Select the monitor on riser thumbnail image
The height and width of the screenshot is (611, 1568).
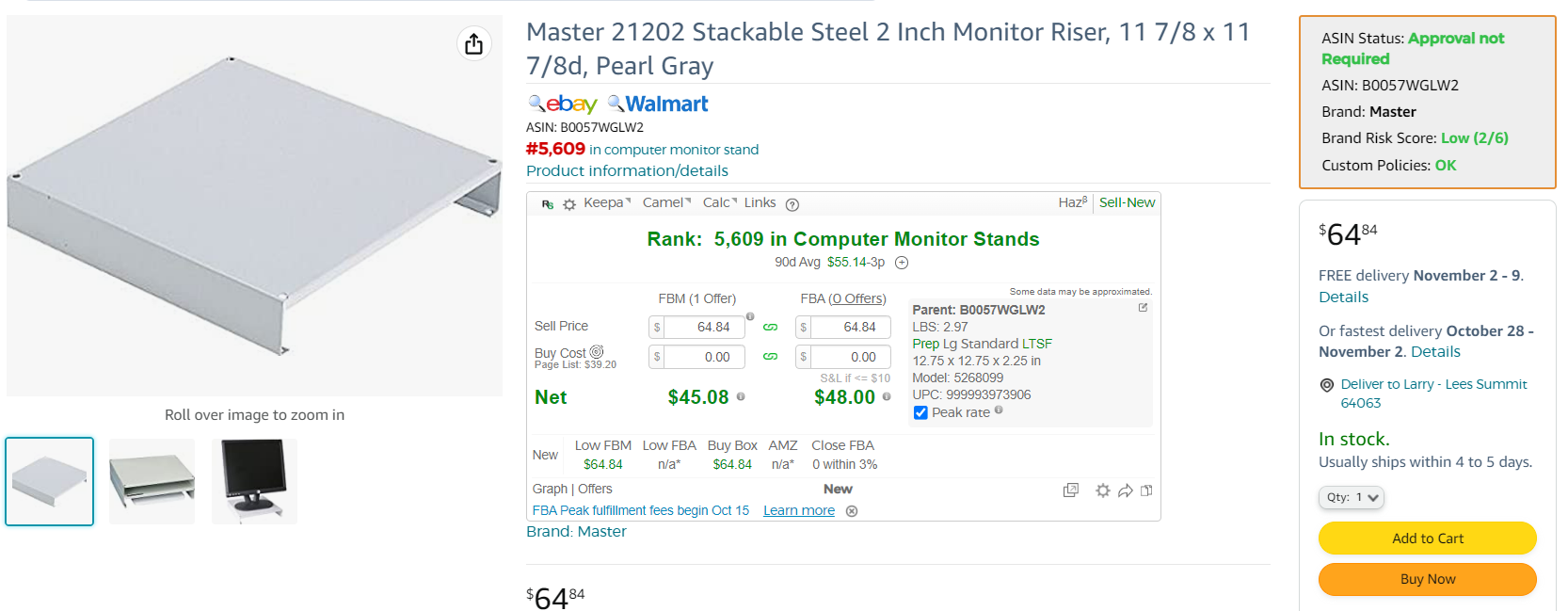[x=254, y=481]
